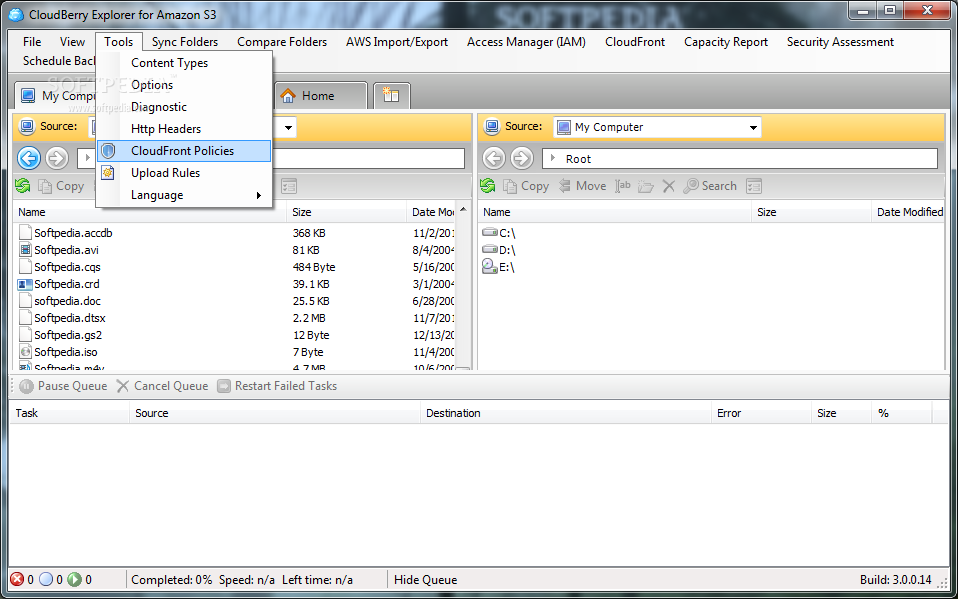Click the Error column header in queue
The image size is (958, 599).
tap(762, 413)
